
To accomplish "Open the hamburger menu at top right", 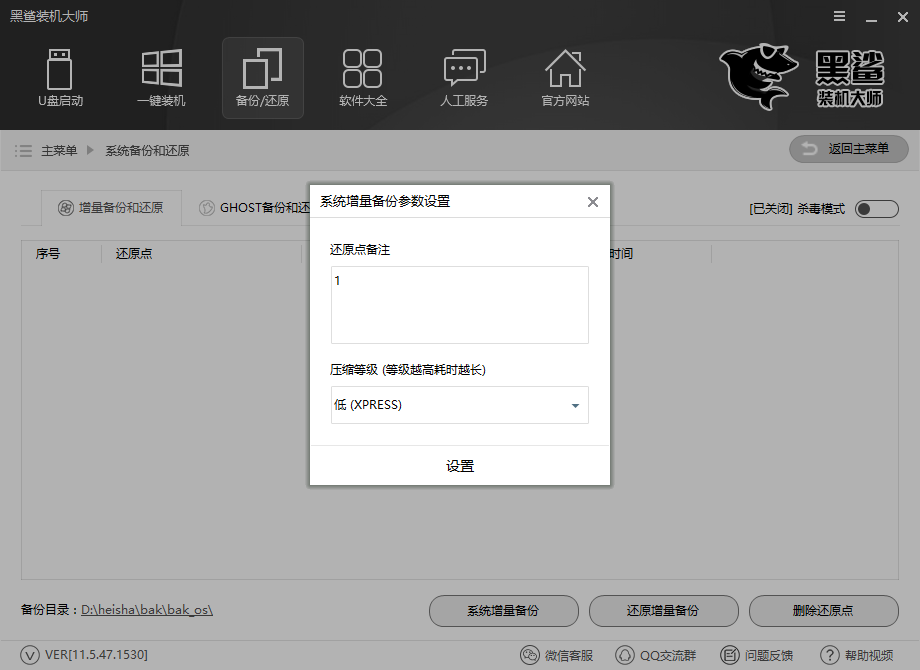I will tap(838, 16).
